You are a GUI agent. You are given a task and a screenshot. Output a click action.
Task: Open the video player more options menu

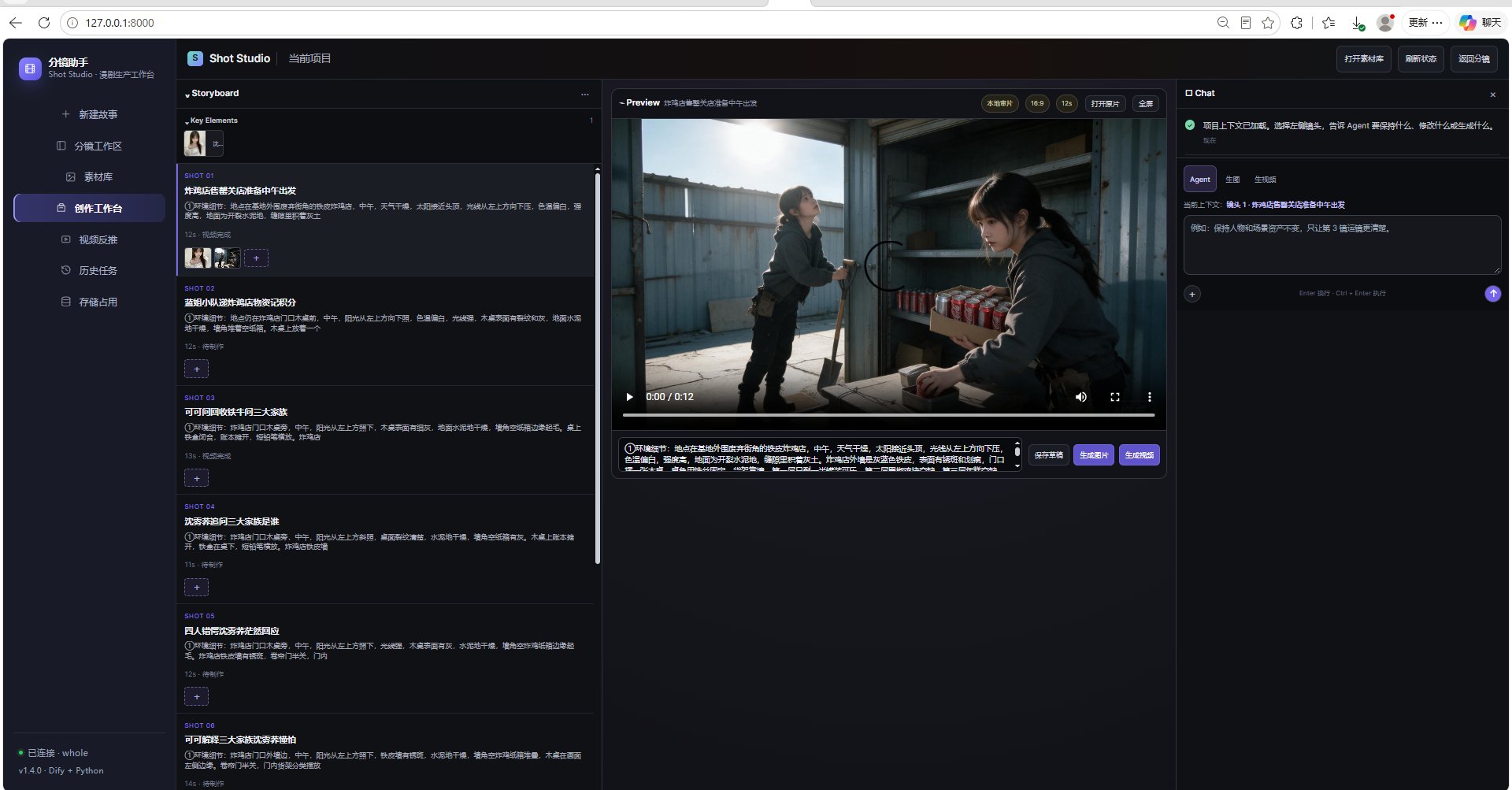pos(1150,397)
